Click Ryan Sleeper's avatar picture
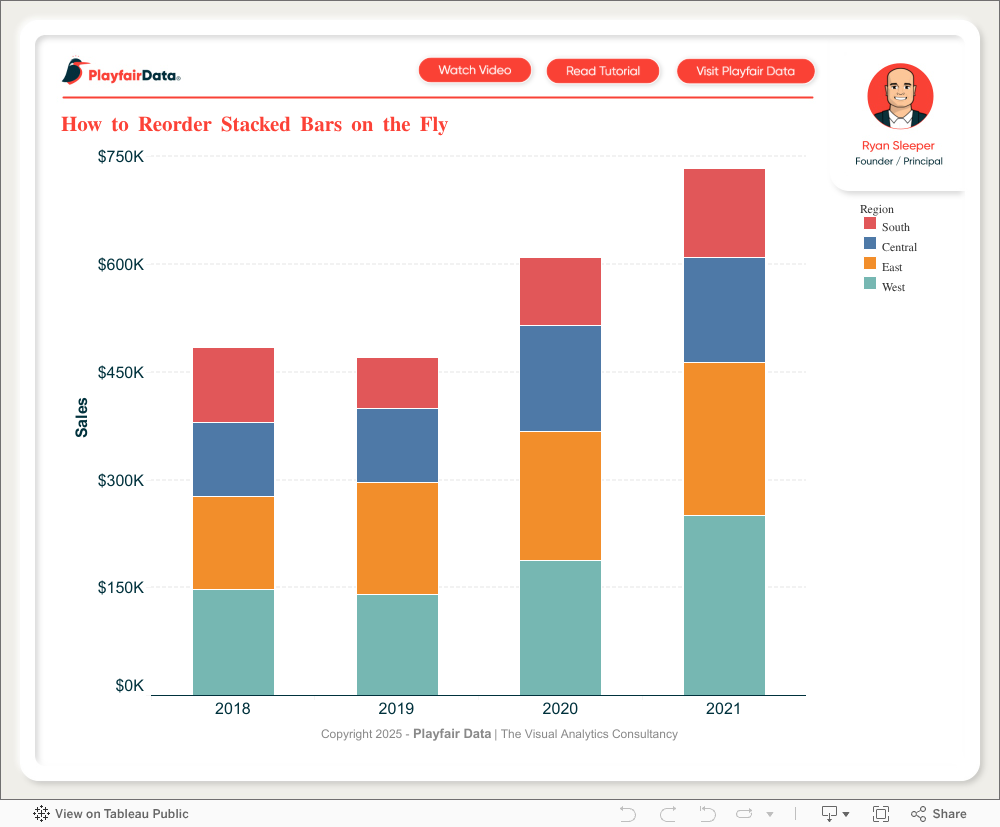Image resolution: width=1000 pixels, height=827 pixels. click(899, 97)
